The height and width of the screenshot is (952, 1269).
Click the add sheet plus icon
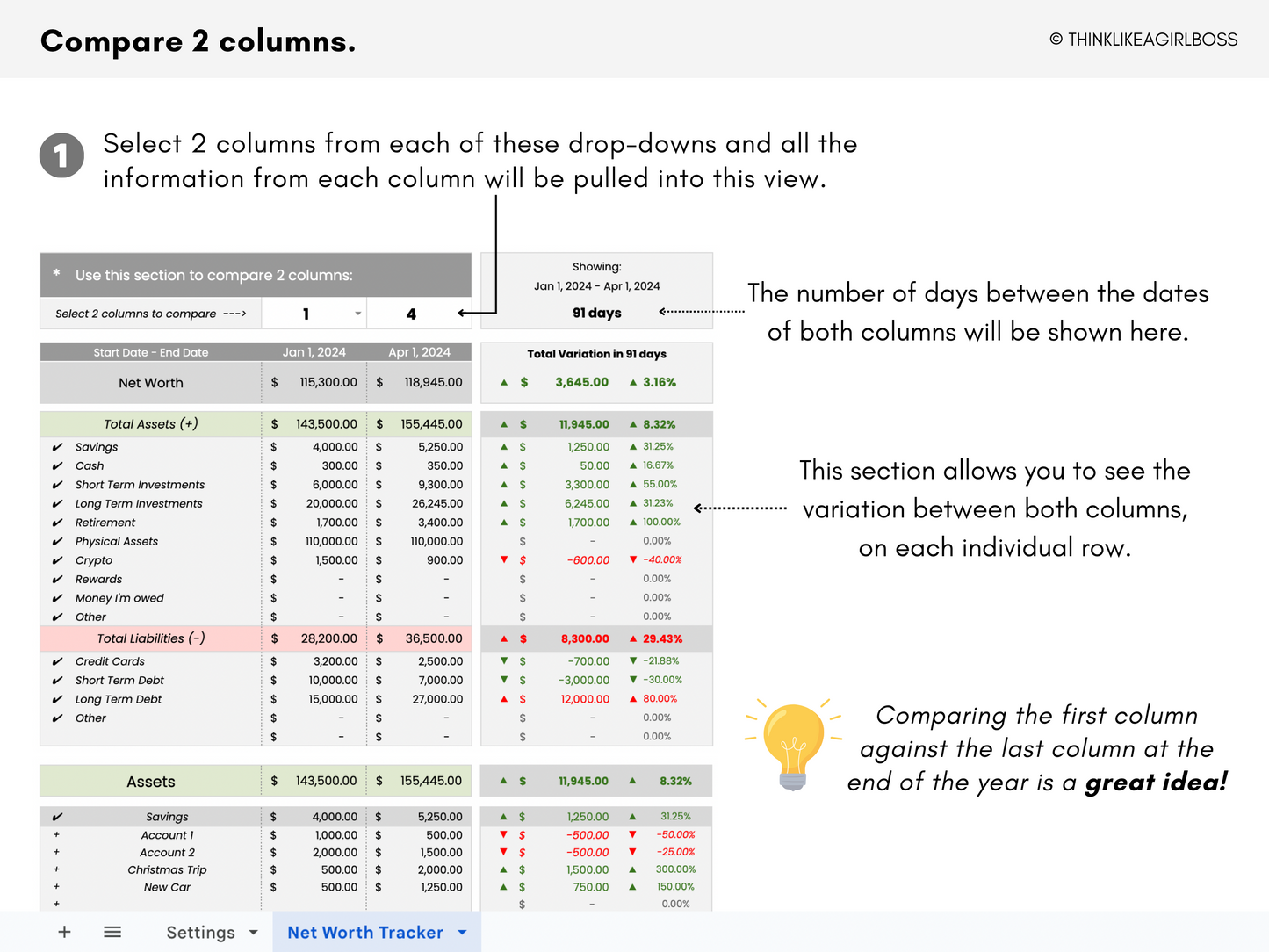pos(64,932)
